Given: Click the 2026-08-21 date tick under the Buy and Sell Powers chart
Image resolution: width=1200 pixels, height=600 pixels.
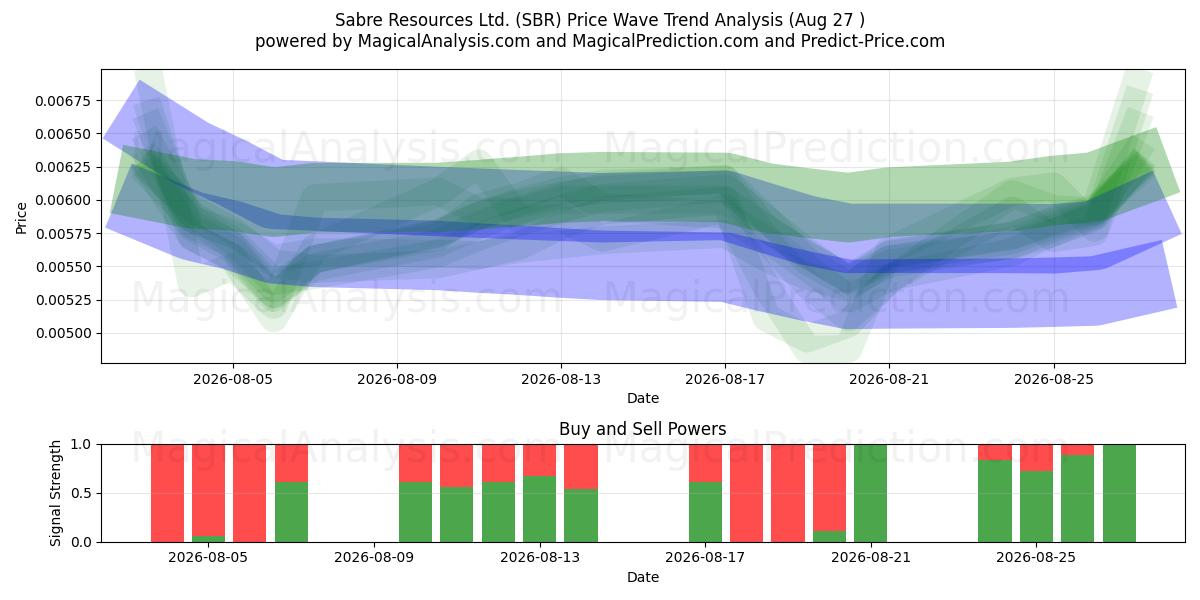Looking at the screenshot, I should click(871, 558).
